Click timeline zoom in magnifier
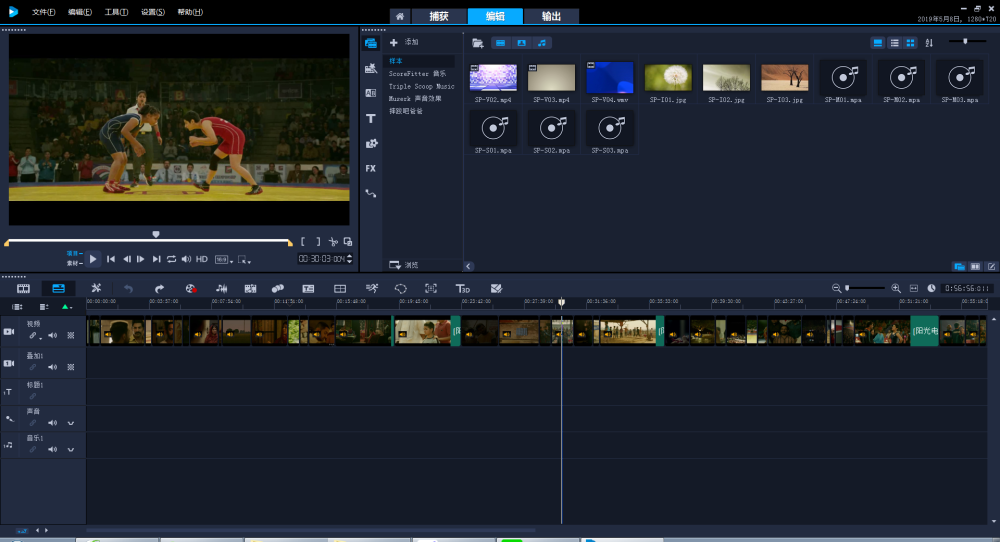This screenshot has width=1000, height=542. point(896,288)
